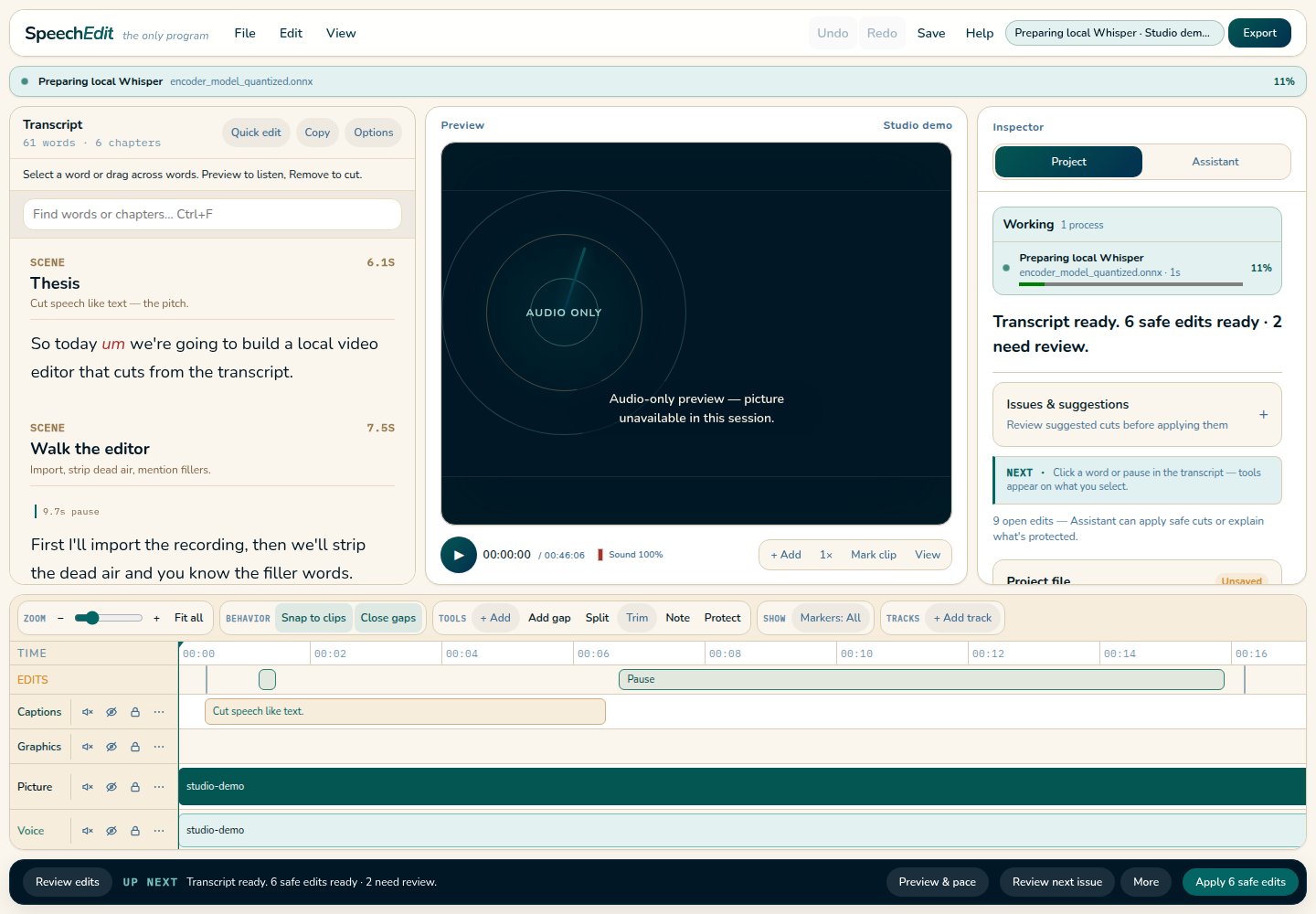
Task: Click the Quick edit button
Action: coord(256,133)
